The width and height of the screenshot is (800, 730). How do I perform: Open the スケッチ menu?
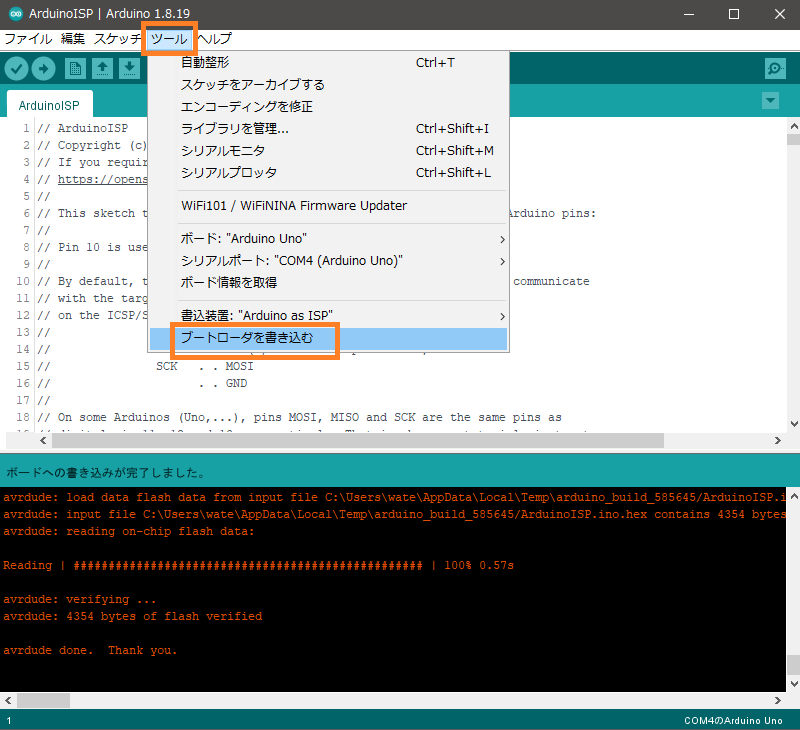(x=117, y=39)
